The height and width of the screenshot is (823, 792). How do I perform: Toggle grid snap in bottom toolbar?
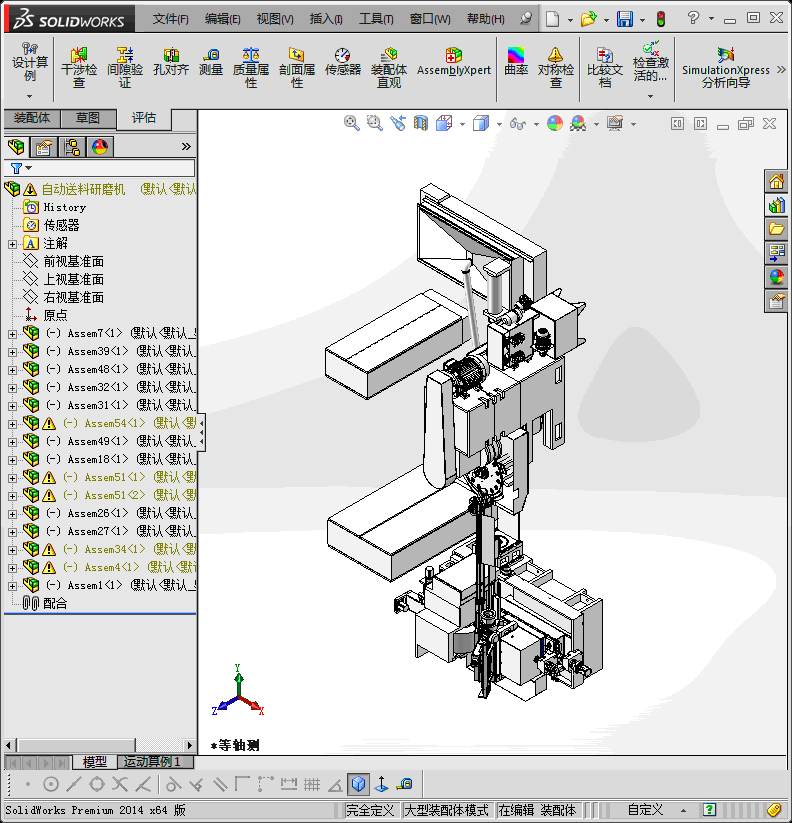click(312, 784)
